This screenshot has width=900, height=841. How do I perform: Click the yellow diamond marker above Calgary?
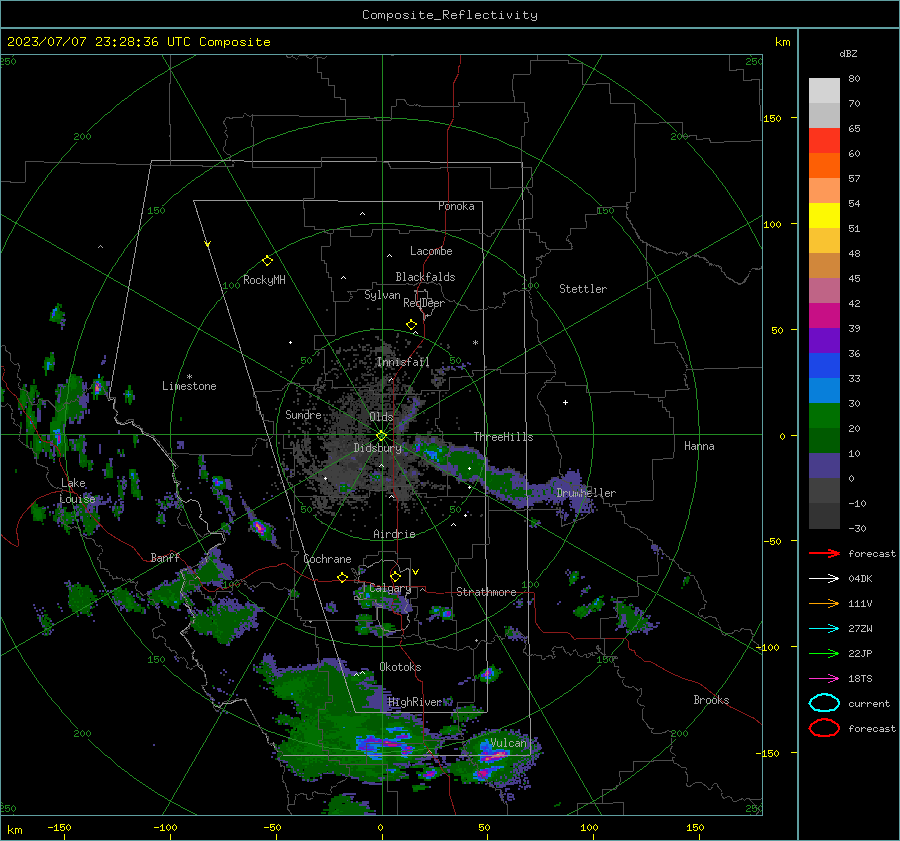(395, 576)
